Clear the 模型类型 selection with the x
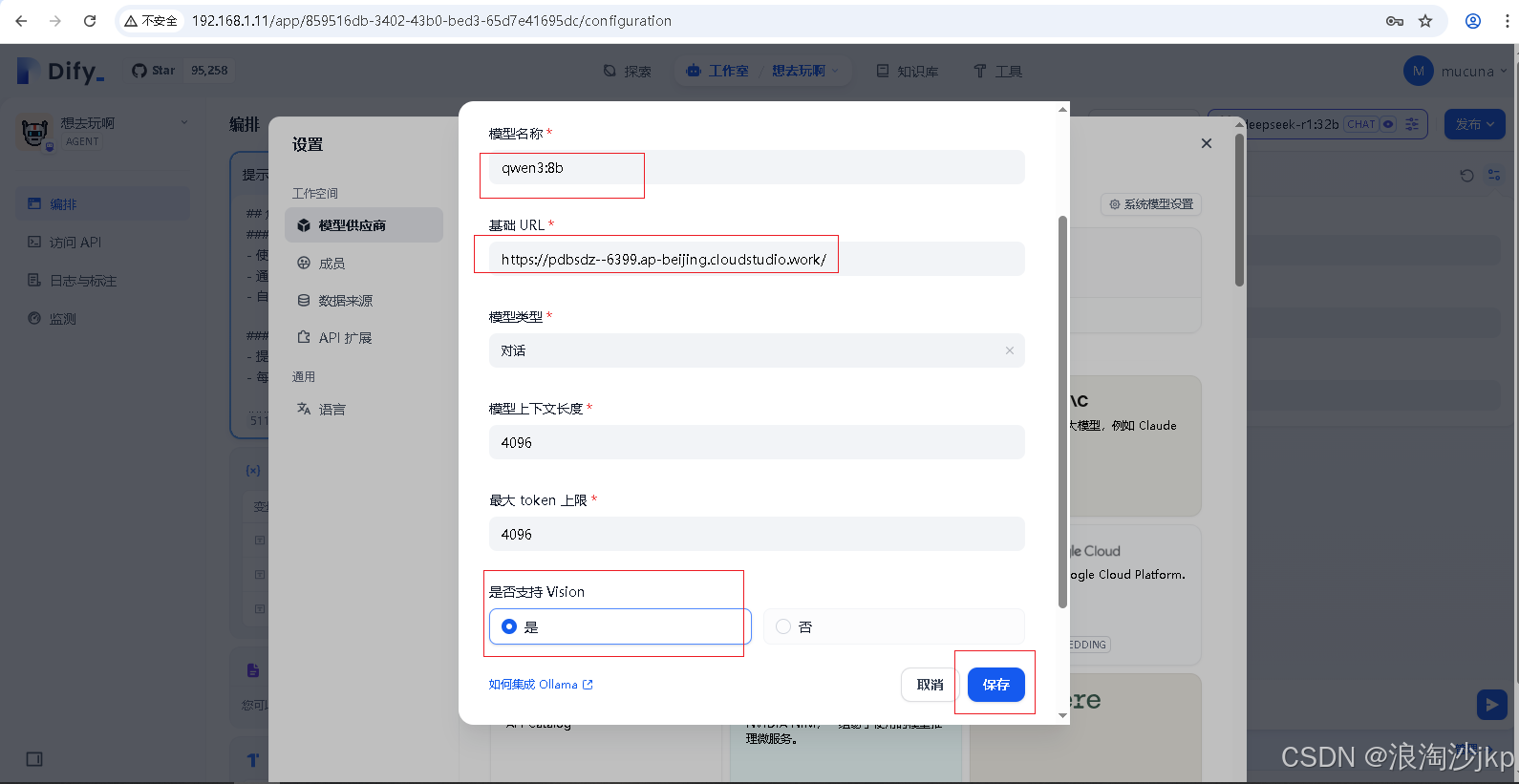The width and height of the screenshot is (1519, 784). 1010,350
